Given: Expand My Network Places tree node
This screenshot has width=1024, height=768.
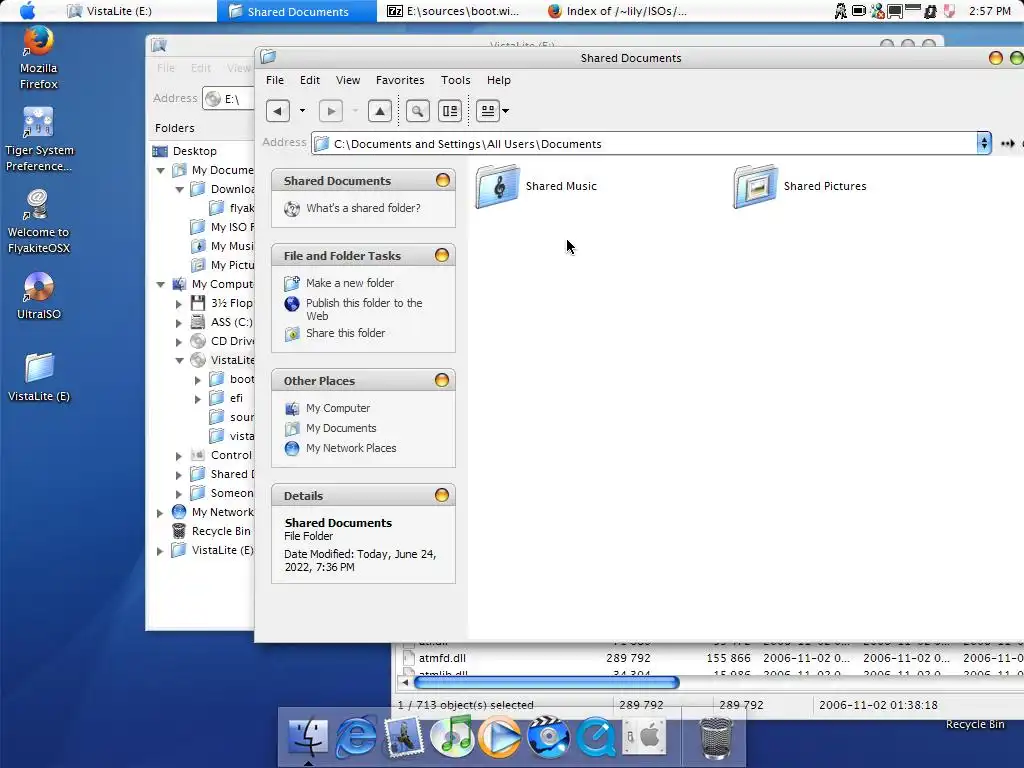Looking at the screenshot, I should [x=160, y=513].
